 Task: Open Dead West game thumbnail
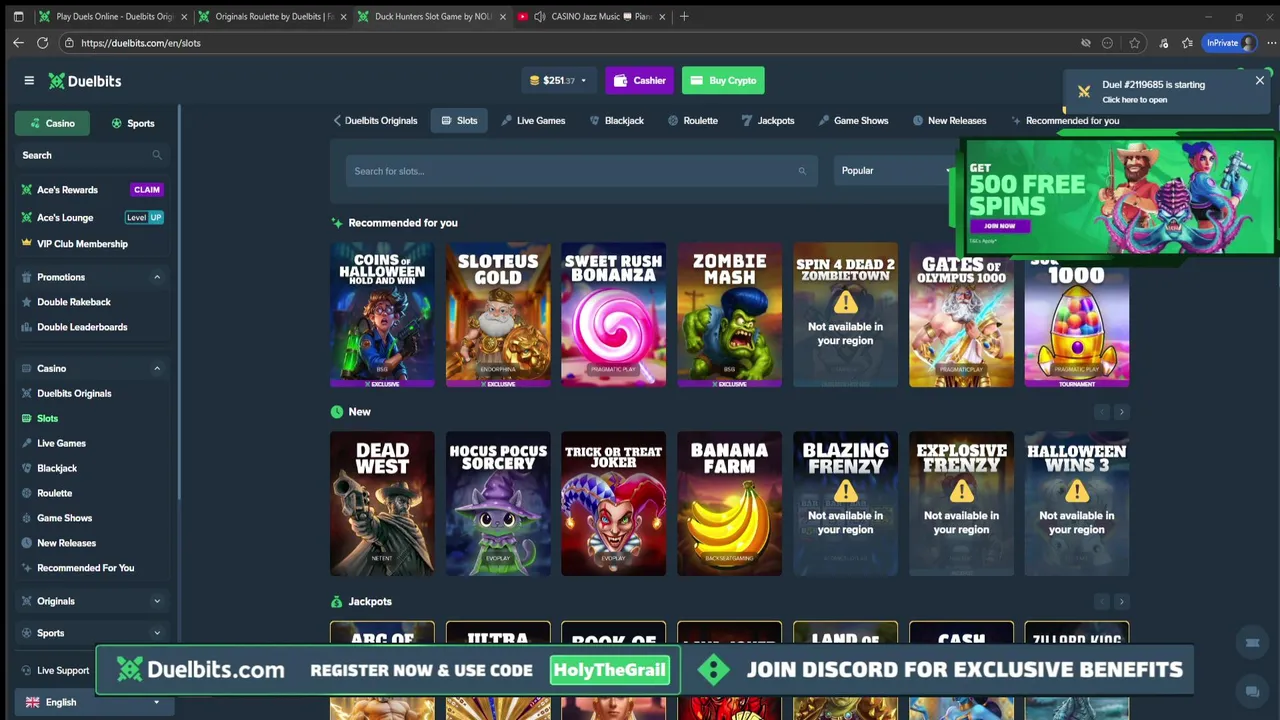point(382,503)
